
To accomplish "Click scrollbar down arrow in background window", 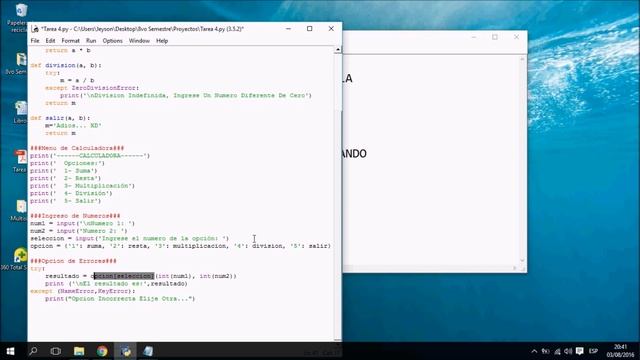I will [x=522, y=260].
